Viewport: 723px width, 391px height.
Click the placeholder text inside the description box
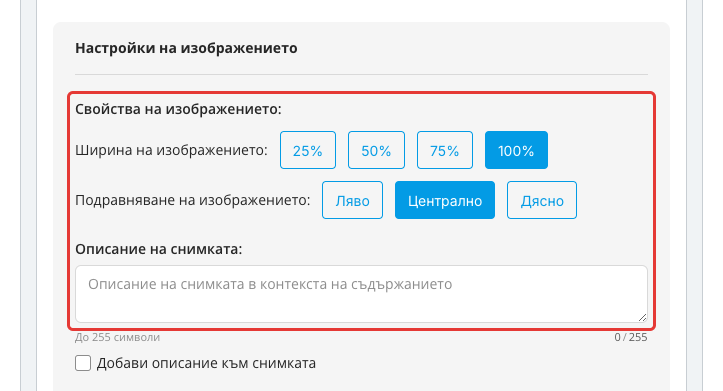[x=270, y=284]
